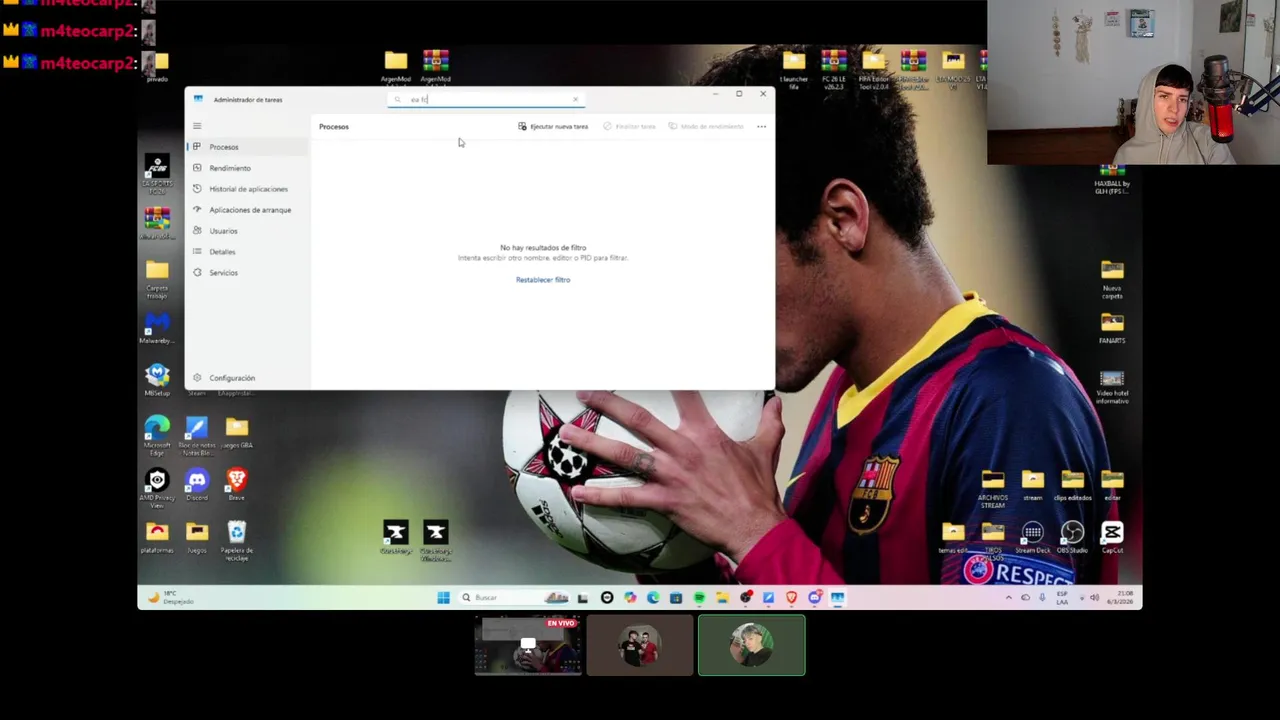This screenshot has width=1280, height=720.
Task: Open the Procesos tab in Task Manager
Action: (247, 147)
